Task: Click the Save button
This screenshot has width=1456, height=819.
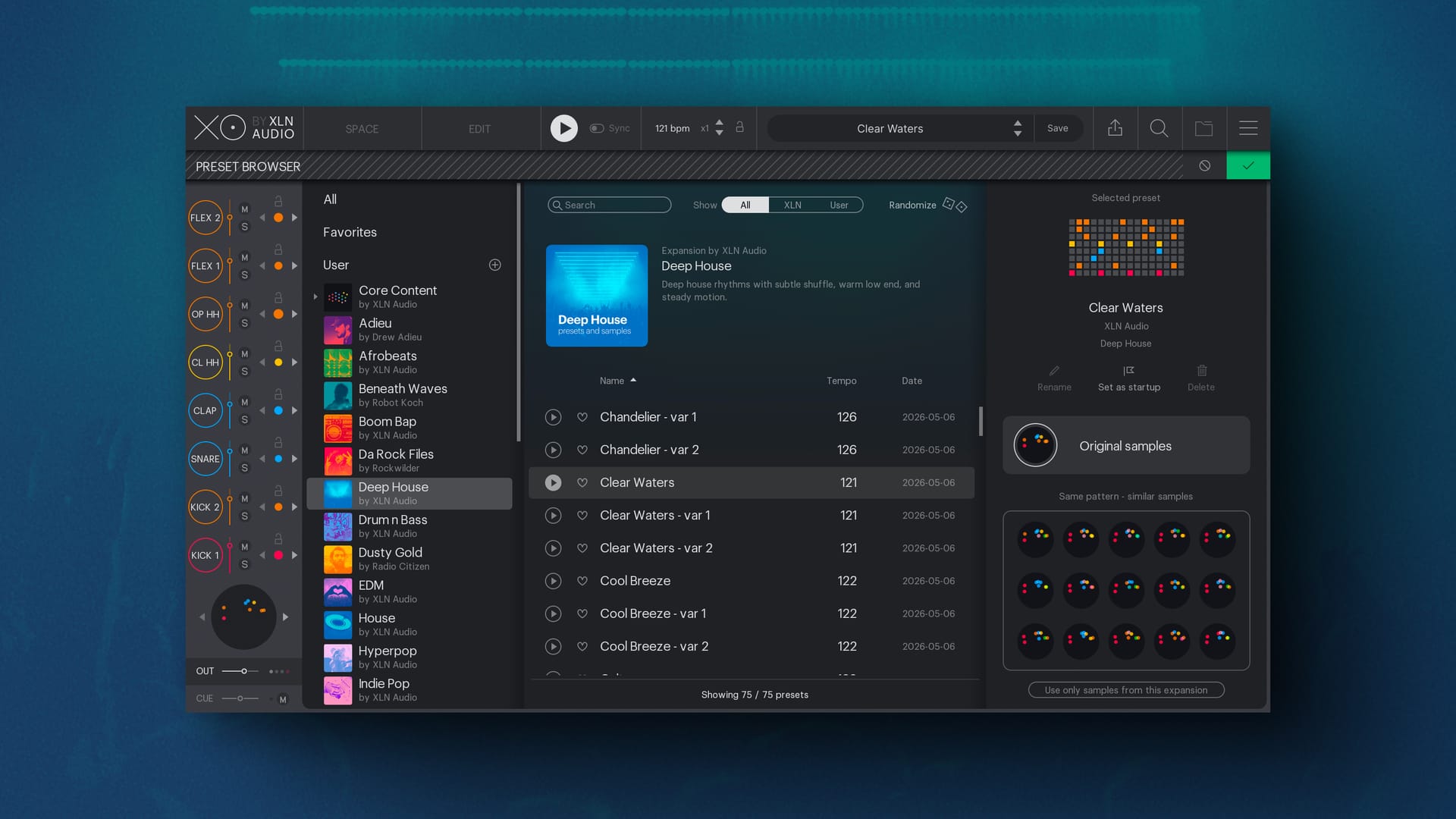Action: [x=1057, y=128]
